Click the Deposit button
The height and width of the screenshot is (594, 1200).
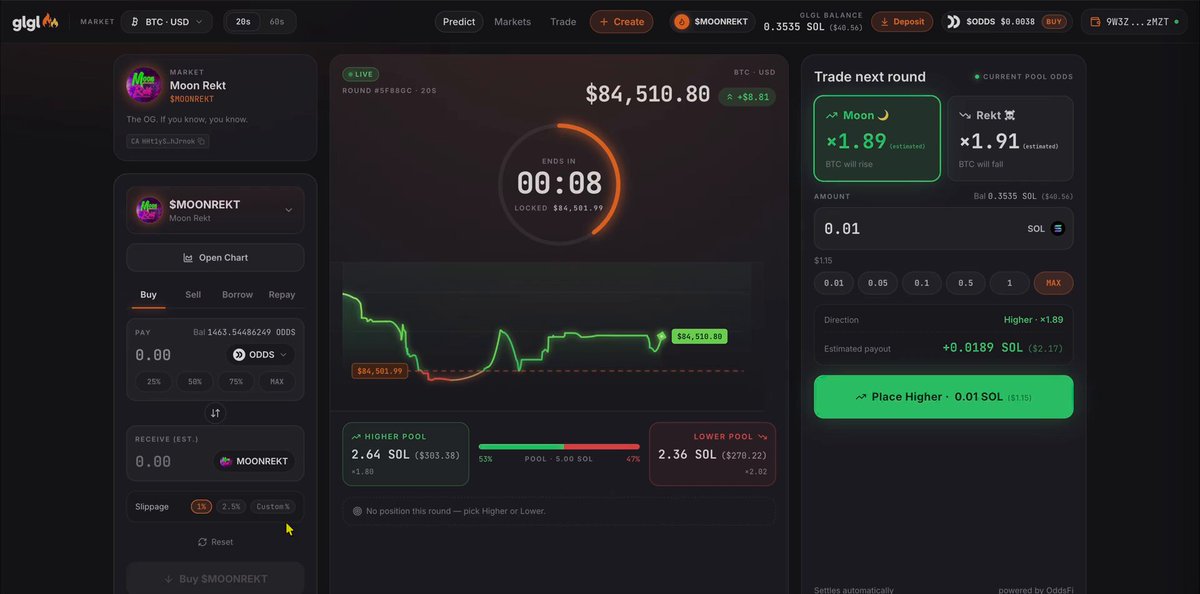coord(902,21)
